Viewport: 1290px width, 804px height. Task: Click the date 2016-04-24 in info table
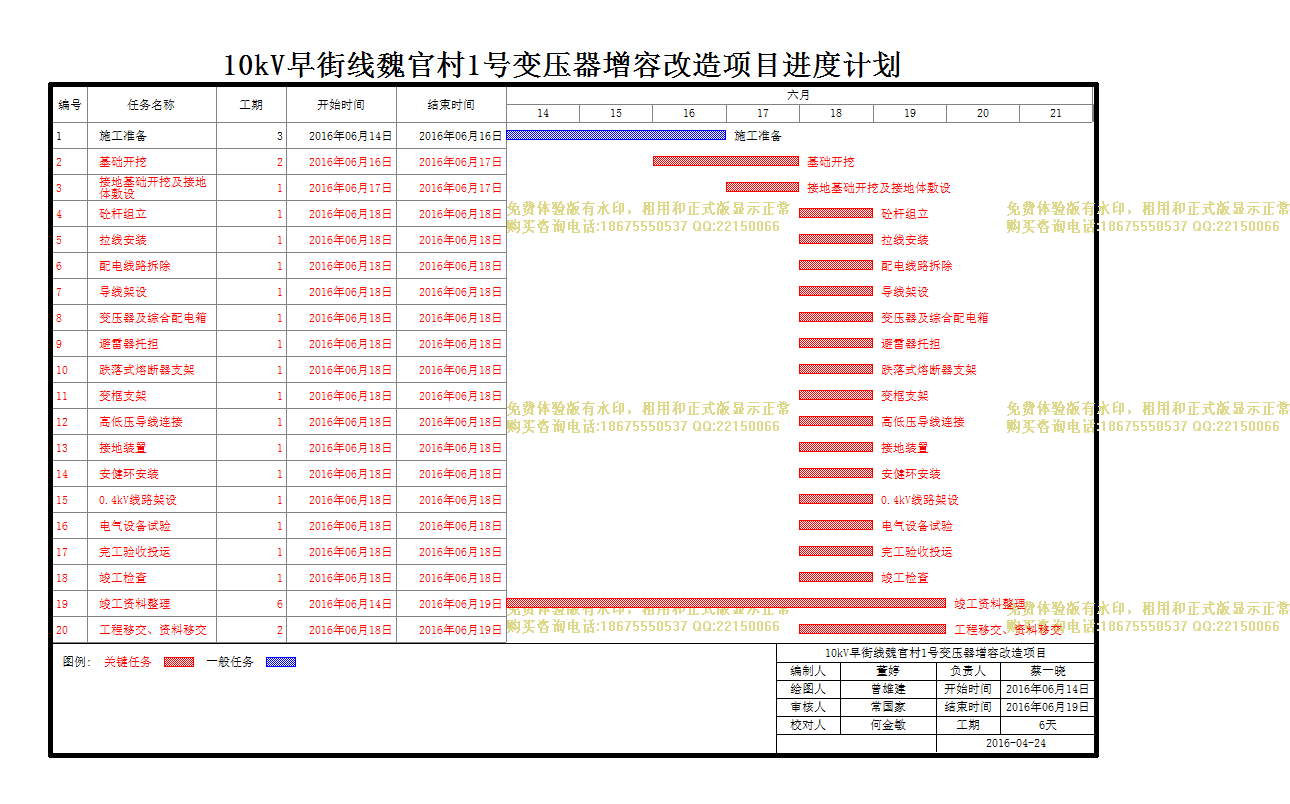tap(1016, 743)
